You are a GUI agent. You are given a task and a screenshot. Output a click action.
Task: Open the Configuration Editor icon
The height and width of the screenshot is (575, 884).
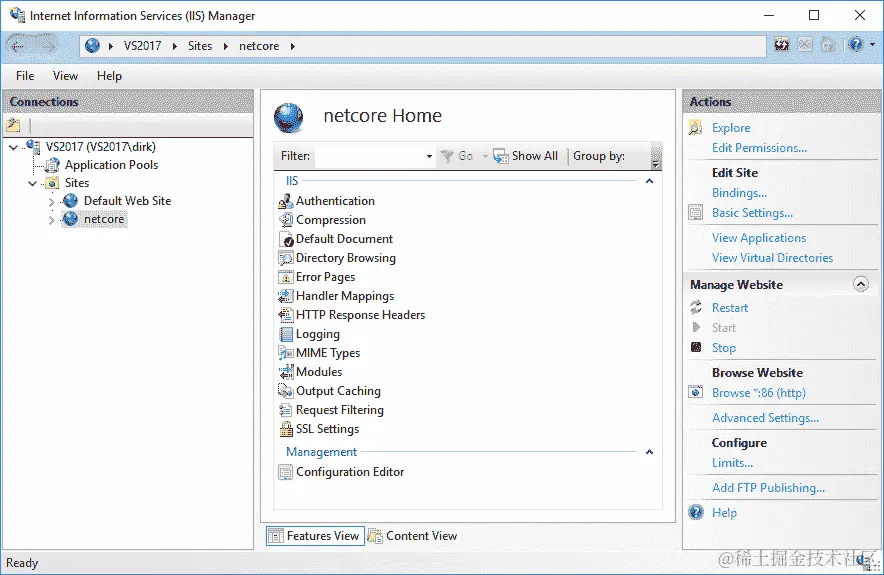tap(286, 472)
